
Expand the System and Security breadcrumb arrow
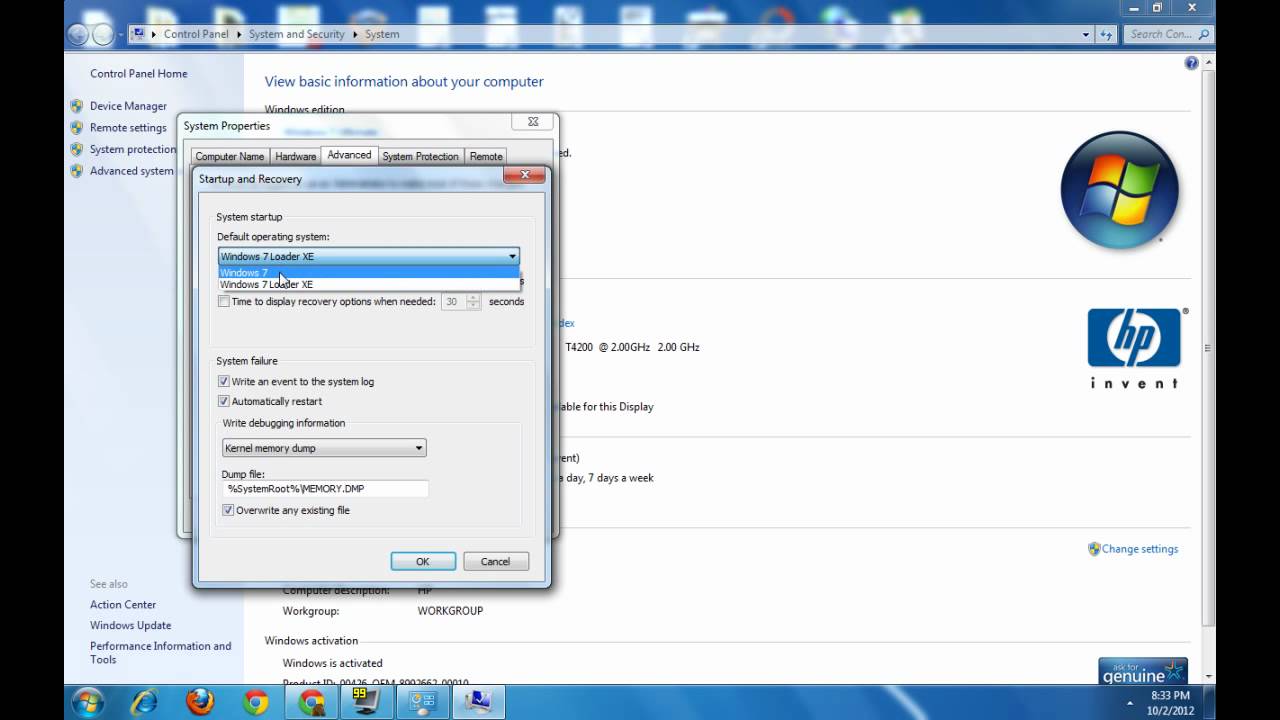[354, 34]
